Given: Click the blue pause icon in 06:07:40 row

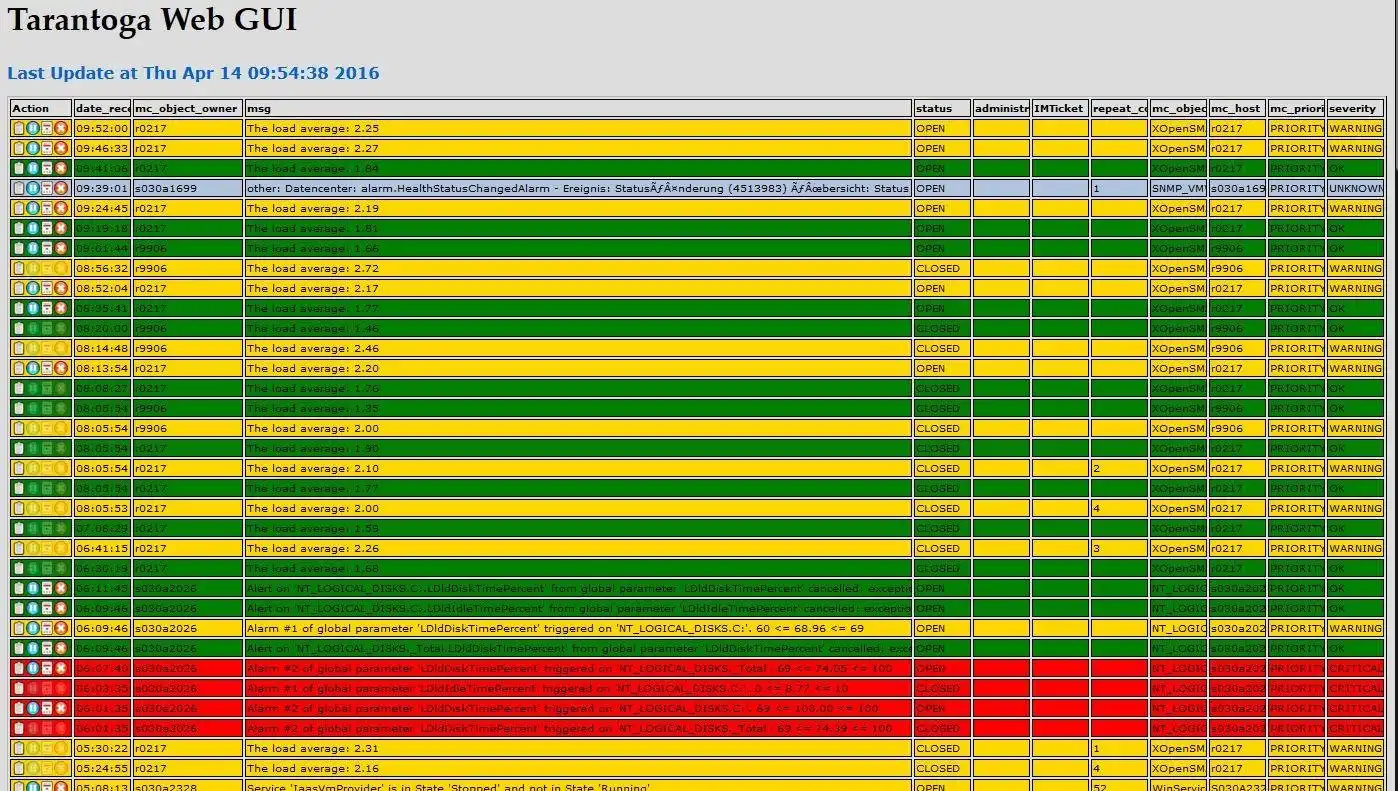Looking at the screenshot, I should coord(33,668).
